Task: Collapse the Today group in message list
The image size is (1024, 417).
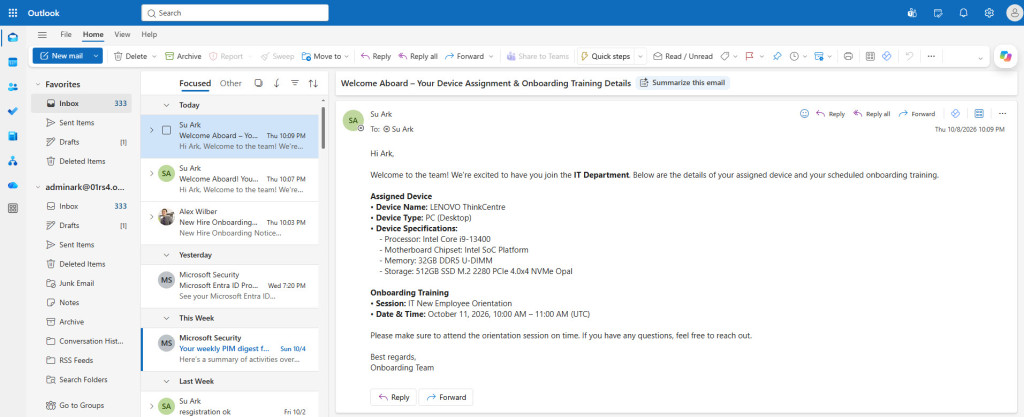Action: [167, 105]
